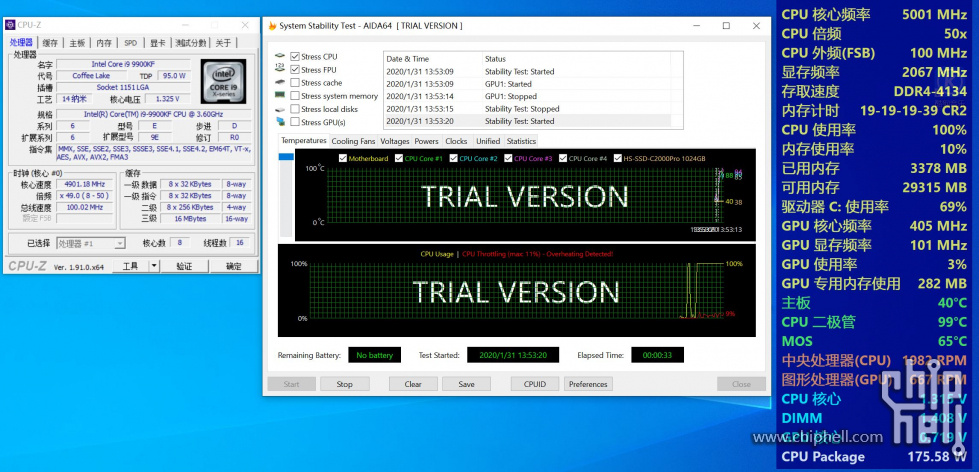
Task: Switch to the 測試分數 tab in CPU-Z
Action: 190,43
